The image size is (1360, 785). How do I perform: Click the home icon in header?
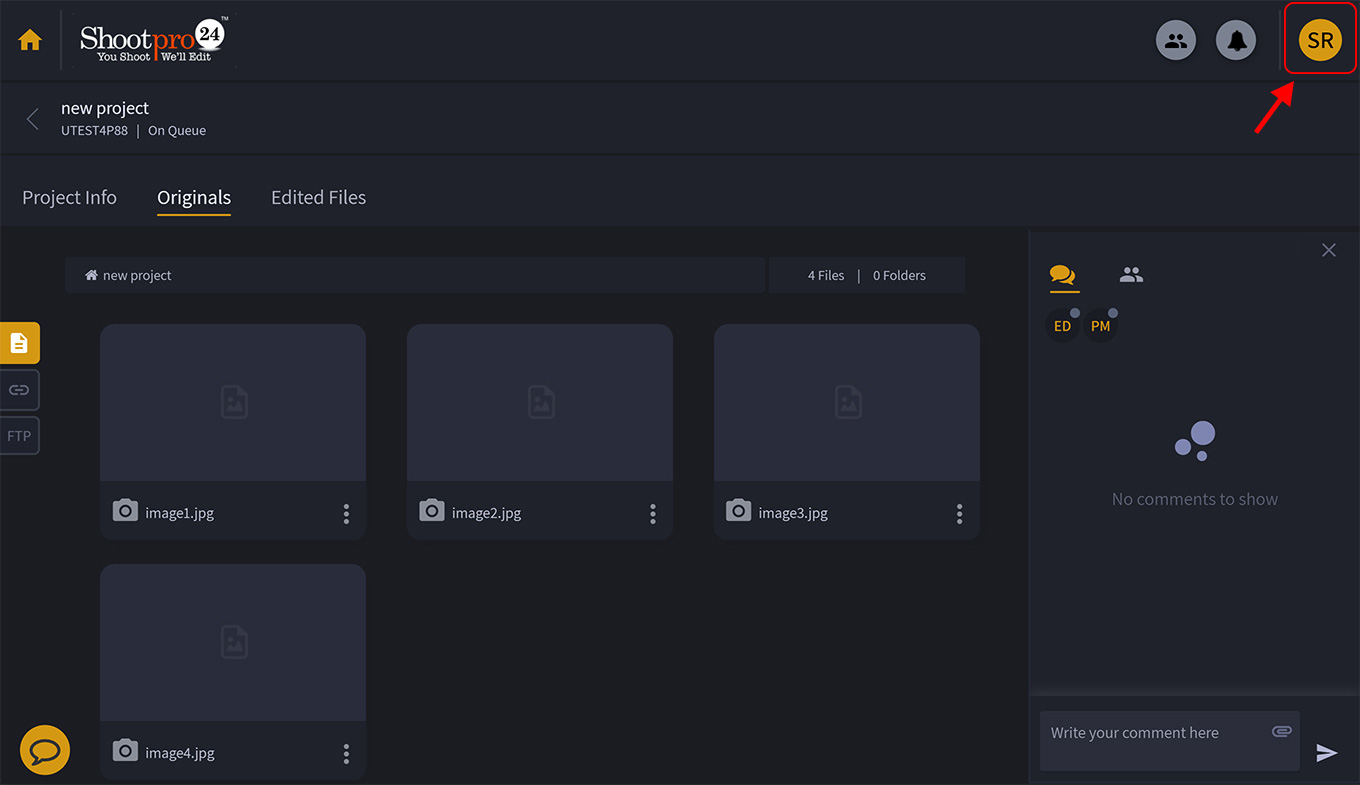pyautogui.click(x=30, y=40)
